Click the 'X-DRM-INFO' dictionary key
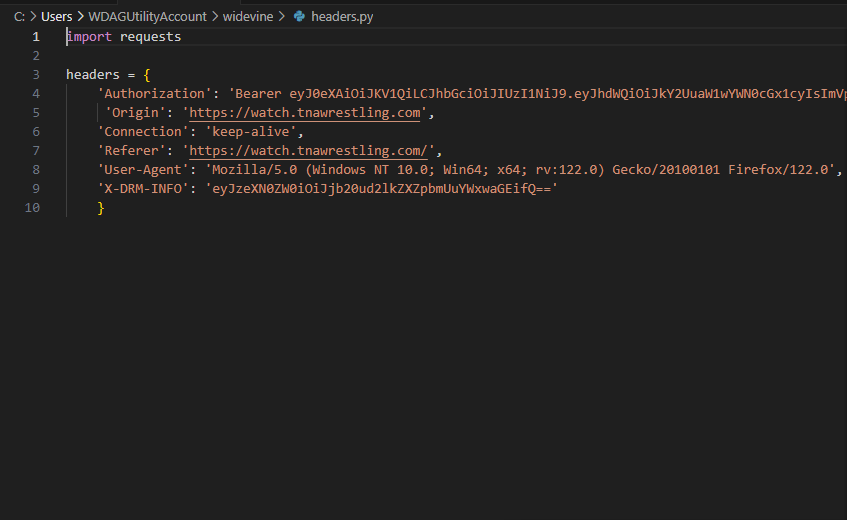Viewport: 847px width, 520px height. point(143,189)
